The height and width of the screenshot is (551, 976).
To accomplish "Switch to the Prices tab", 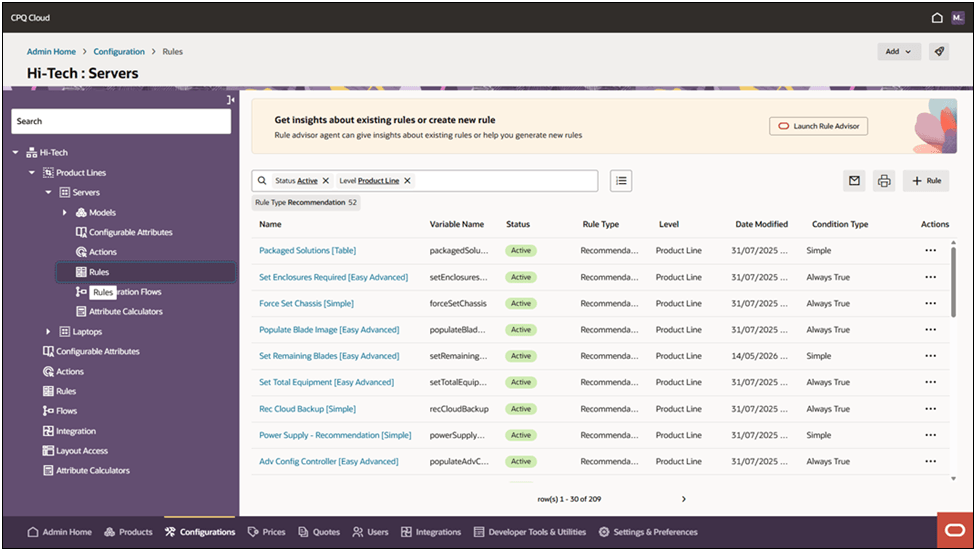I will click(266, 532).
